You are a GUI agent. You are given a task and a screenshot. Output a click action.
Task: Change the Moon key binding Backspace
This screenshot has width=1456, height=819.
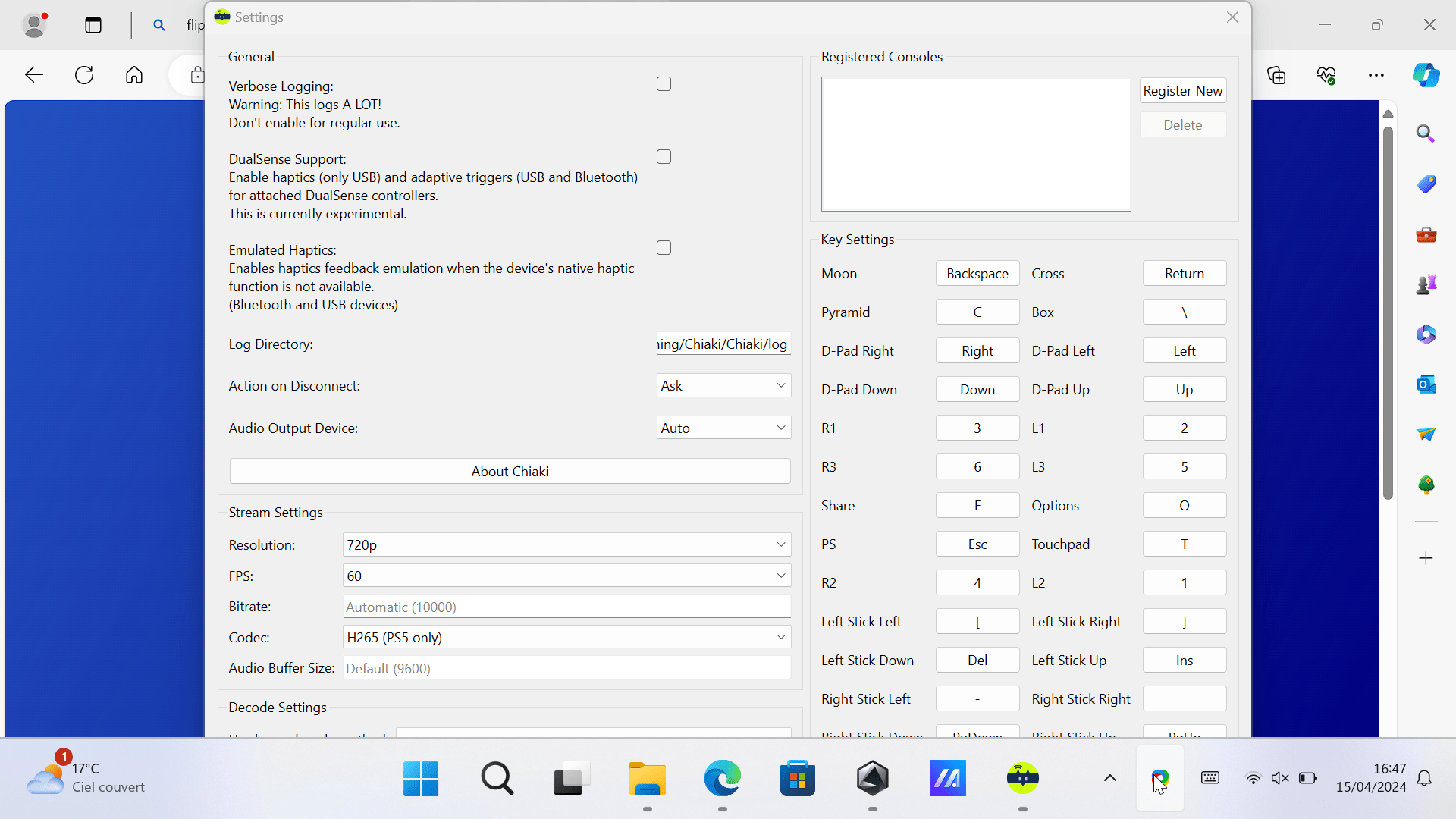[977, 274]
